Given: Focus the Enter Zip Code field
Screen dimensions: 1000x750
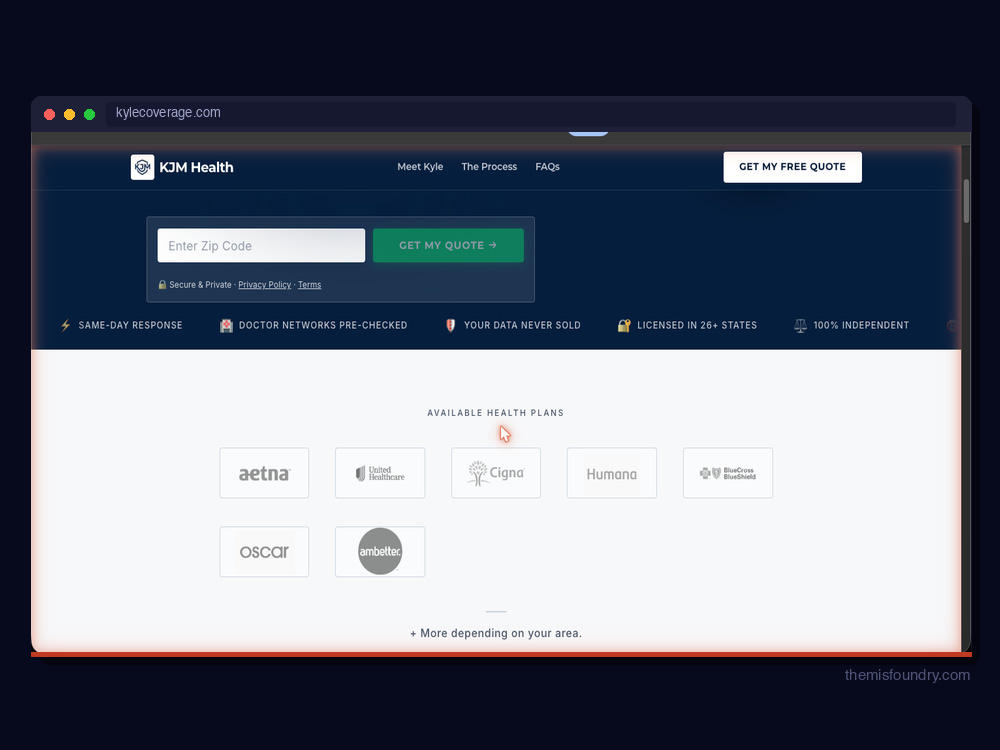Looking at the screenshot, I should 261,246.
